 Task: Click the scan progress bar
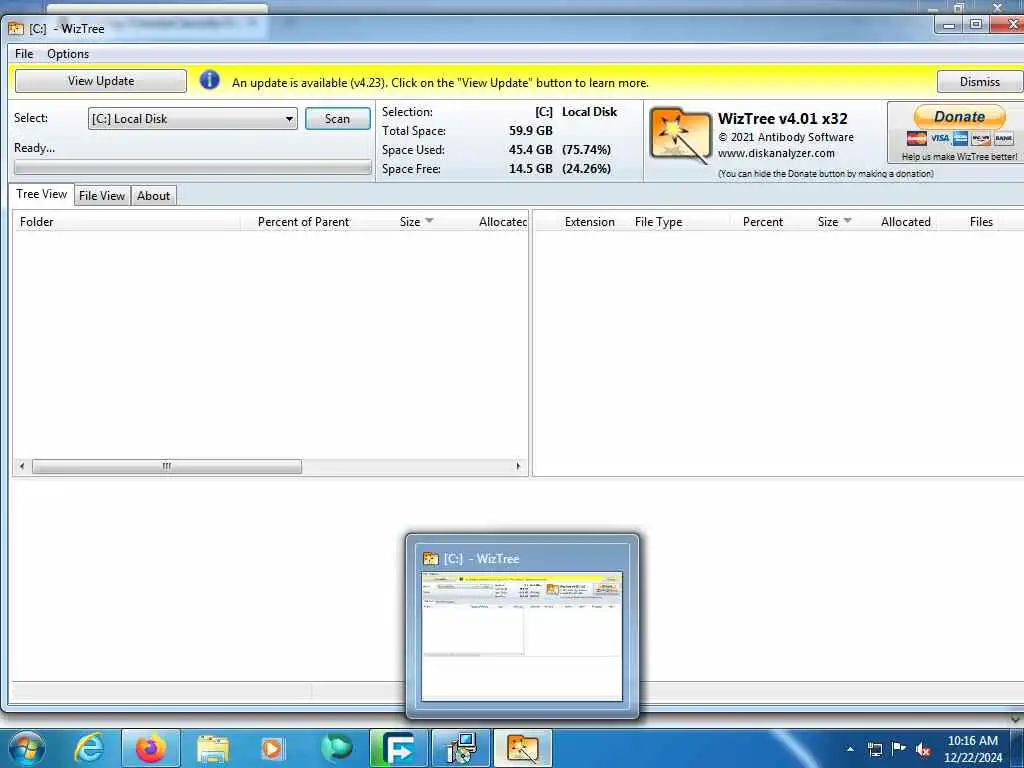click(193, 168)
